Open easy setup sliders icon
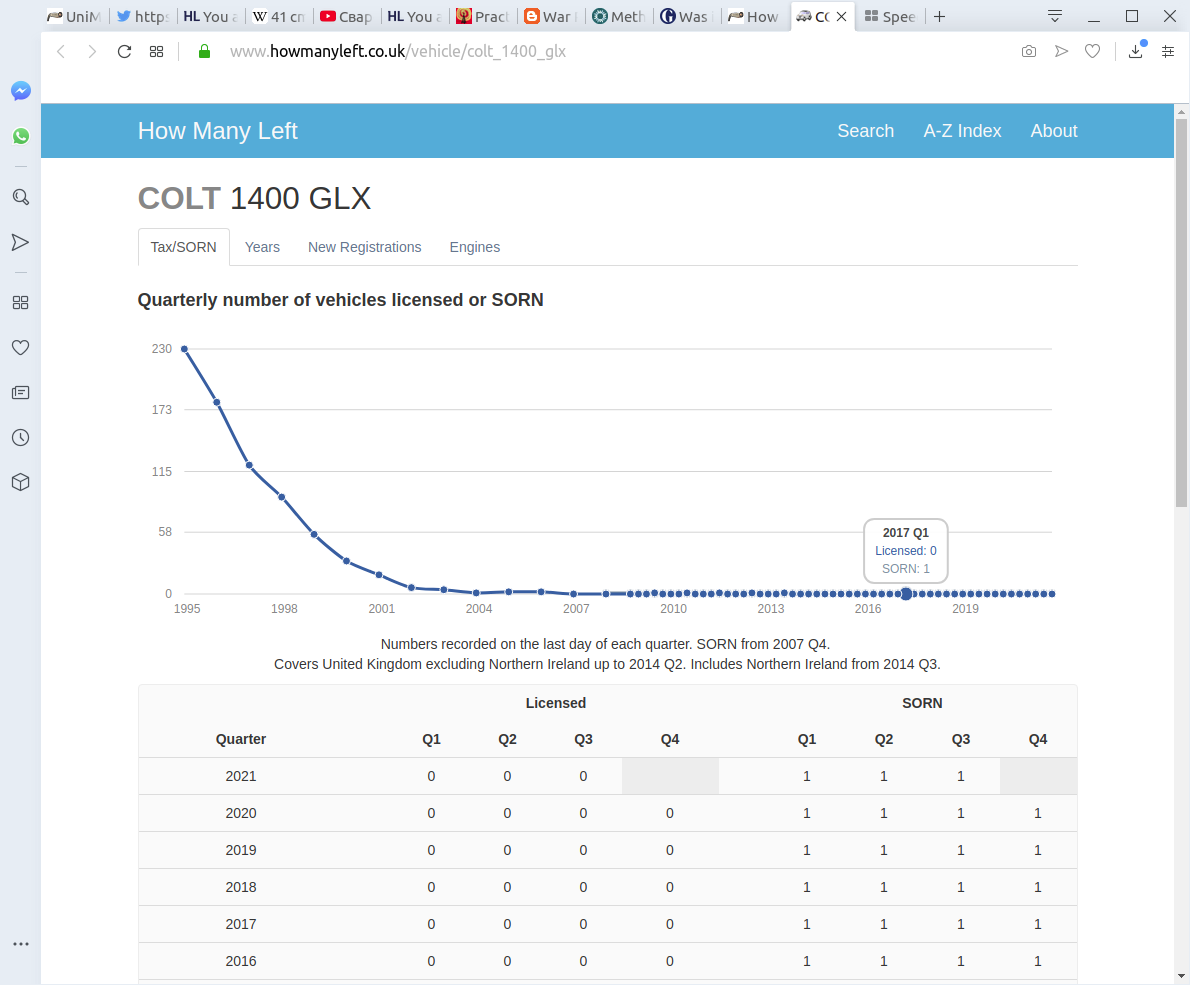This screenshot has width=1190, height=985. click(1168, 52)
